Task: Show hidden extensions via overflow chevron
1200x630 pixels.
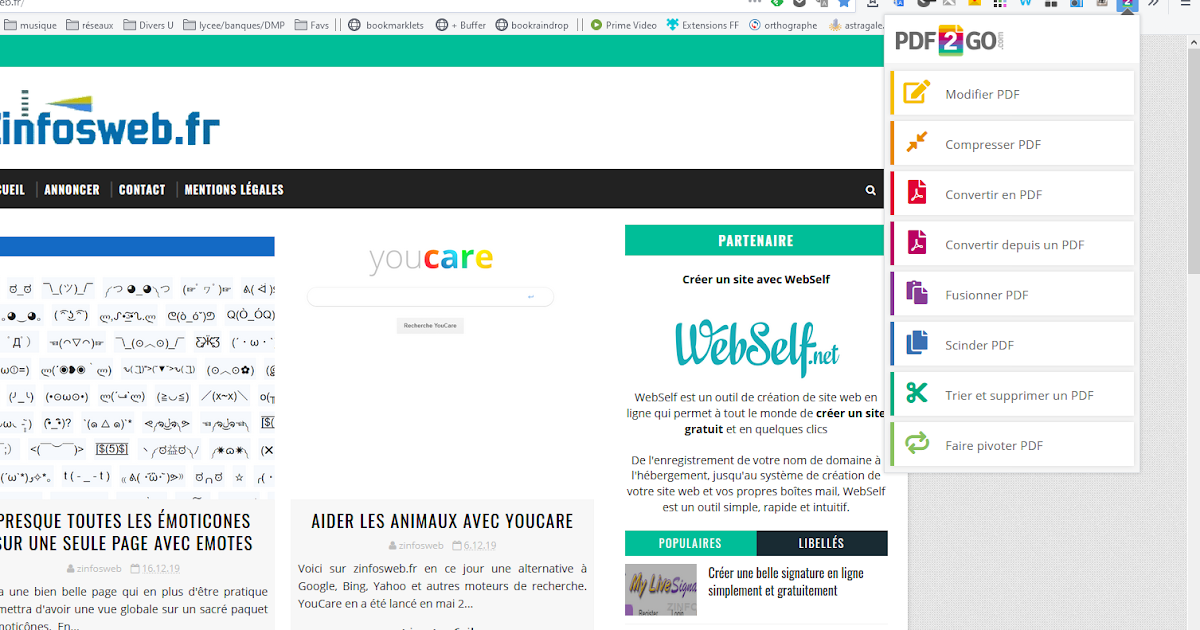Action: click(1153, 4)
